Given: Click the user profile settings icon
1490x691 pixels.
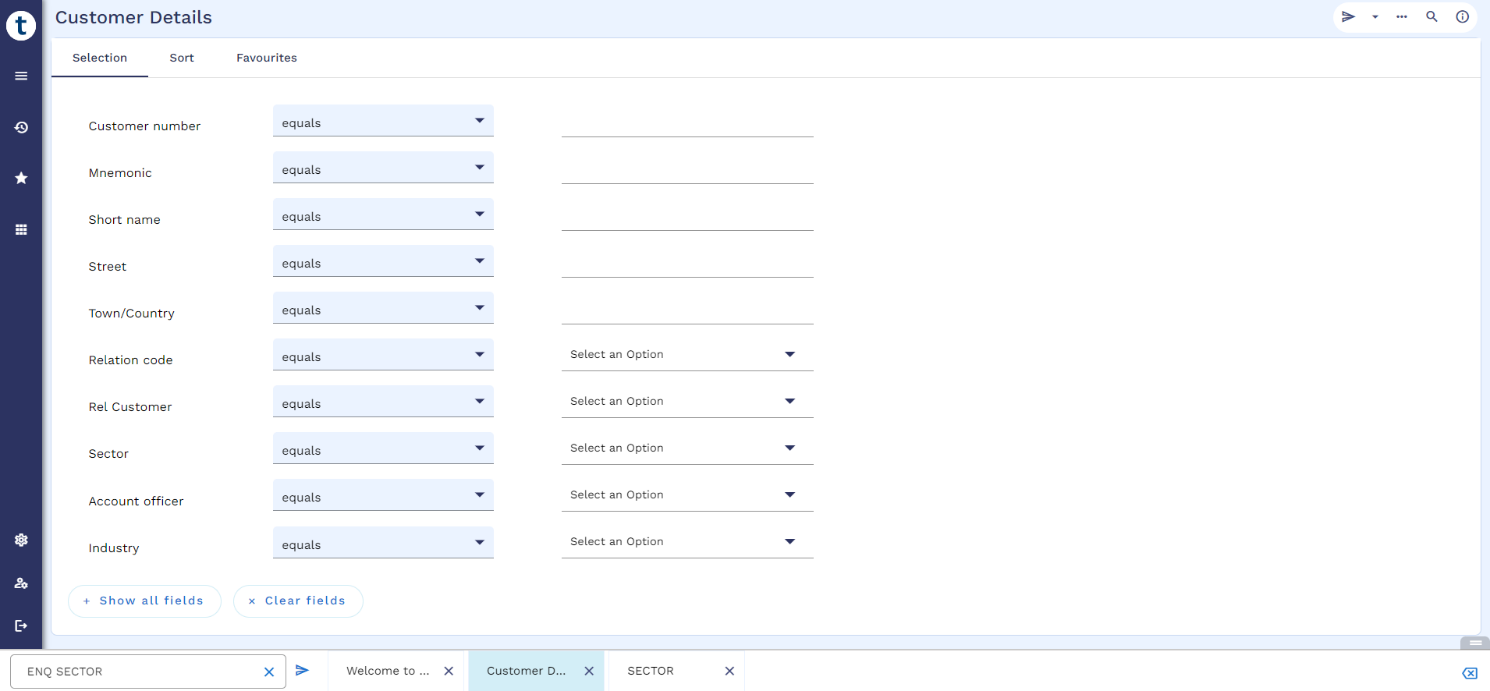Looking at the screenshot, I should pos(21,583).
